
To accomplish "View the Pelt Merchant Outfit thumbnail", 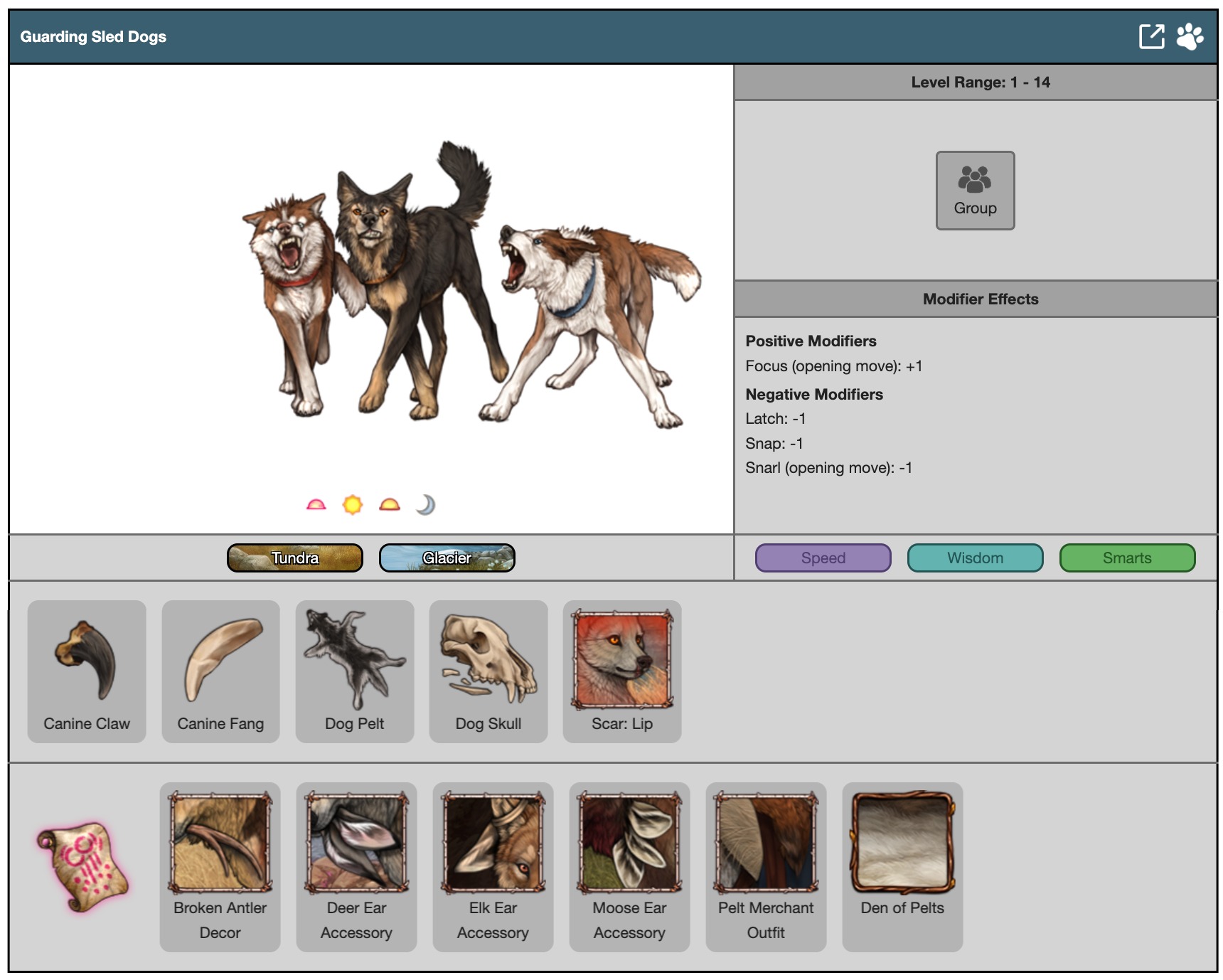I will (x=766, y=843).
